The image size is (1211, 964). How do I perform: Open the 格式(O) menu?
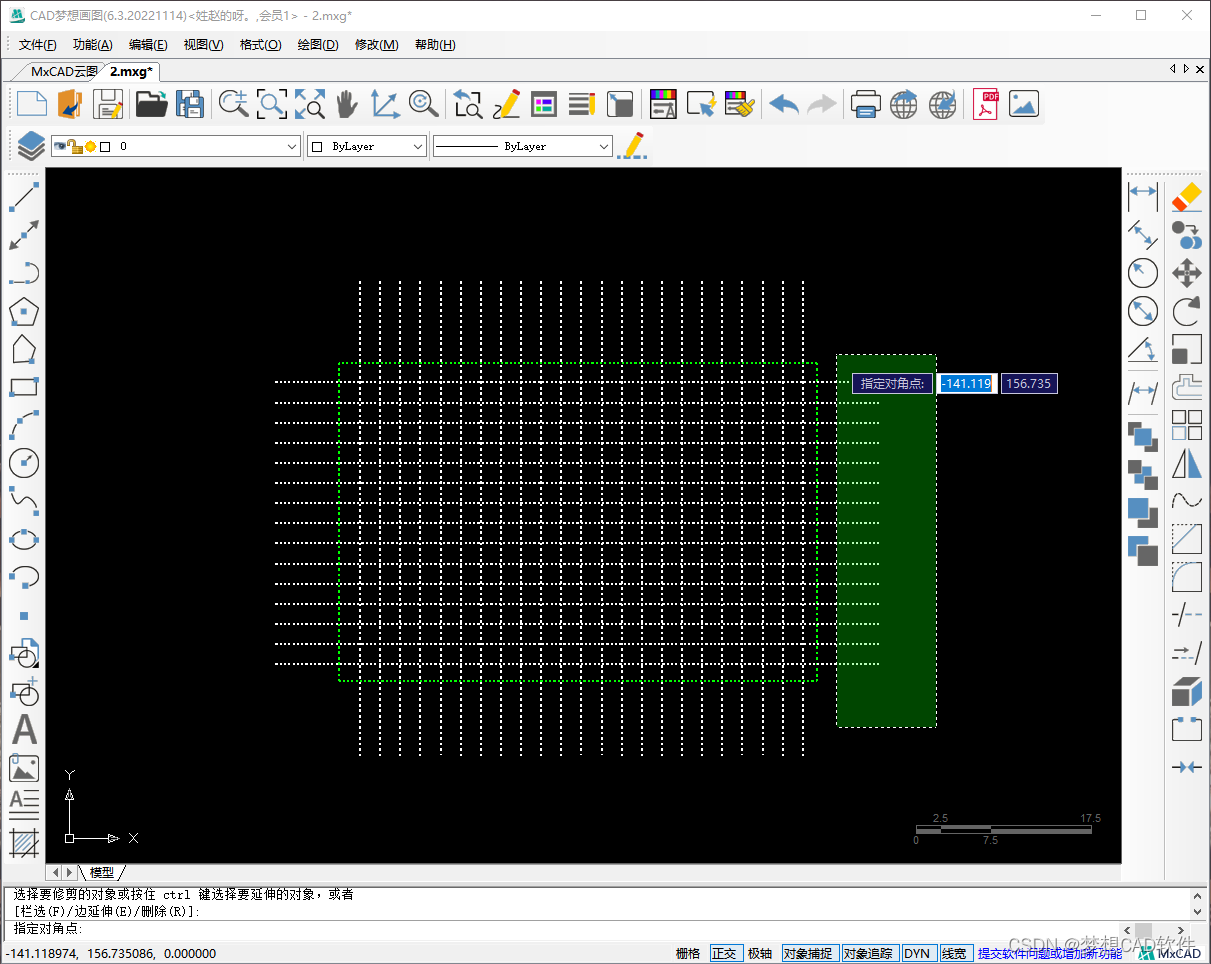pyautogui.click(x=261, y=45)
